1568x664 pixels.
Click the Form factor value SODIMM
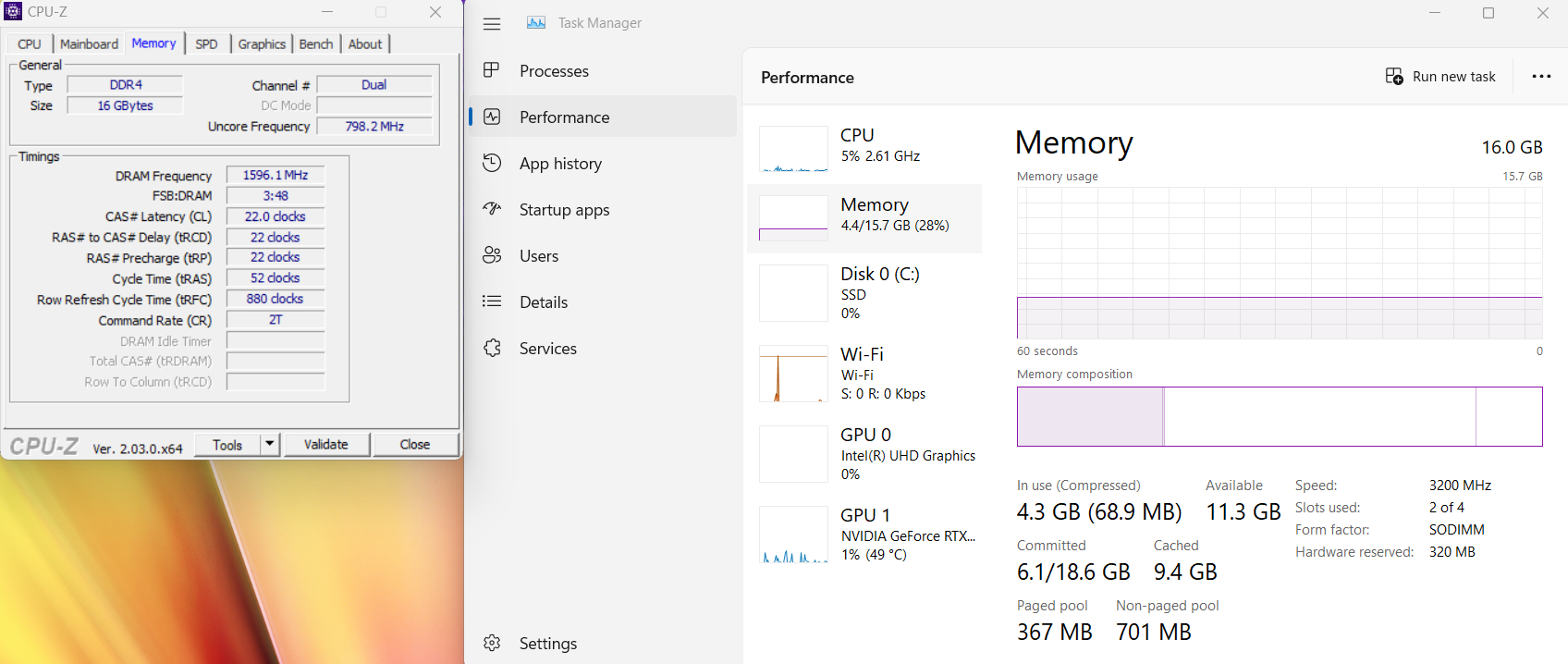[x=1457, y=530]
